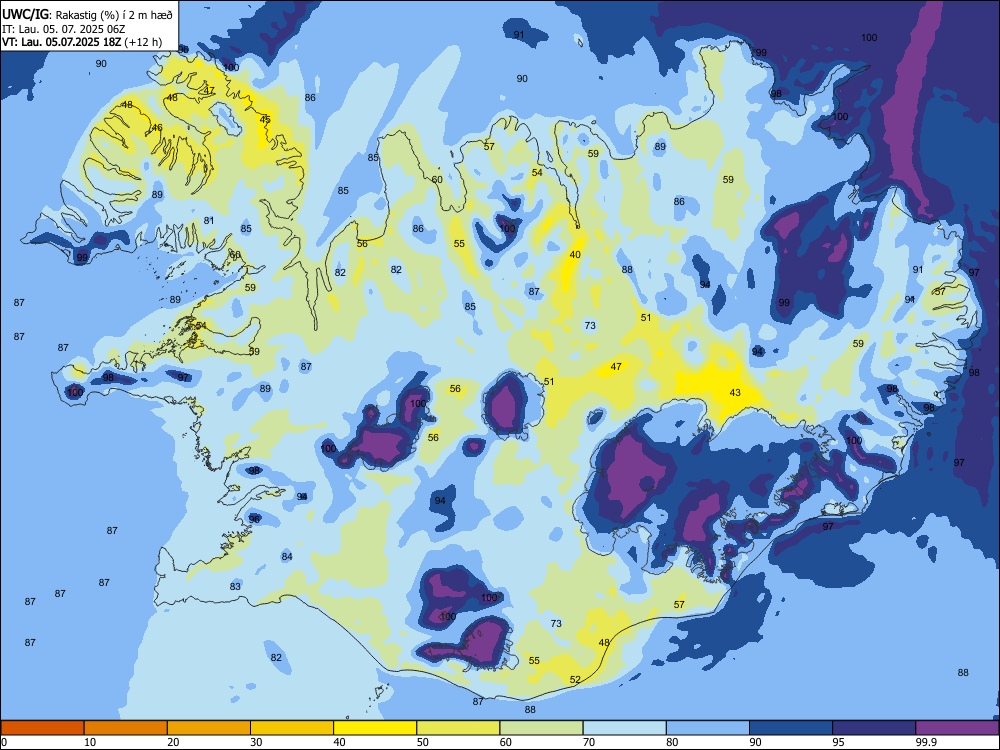
Task: Click the purple legend block above 99.9
Action: point(957,728)
